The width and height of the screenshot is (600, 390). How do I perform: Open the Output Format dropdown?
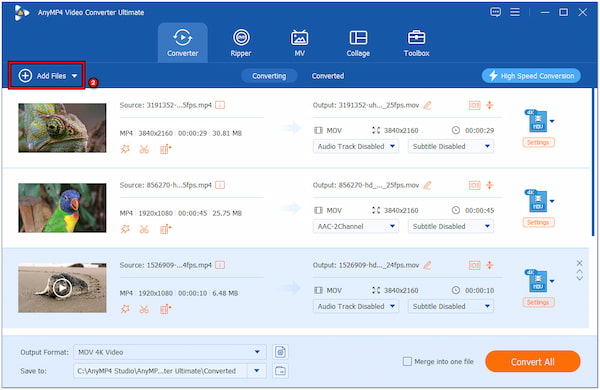click(170, 352)
